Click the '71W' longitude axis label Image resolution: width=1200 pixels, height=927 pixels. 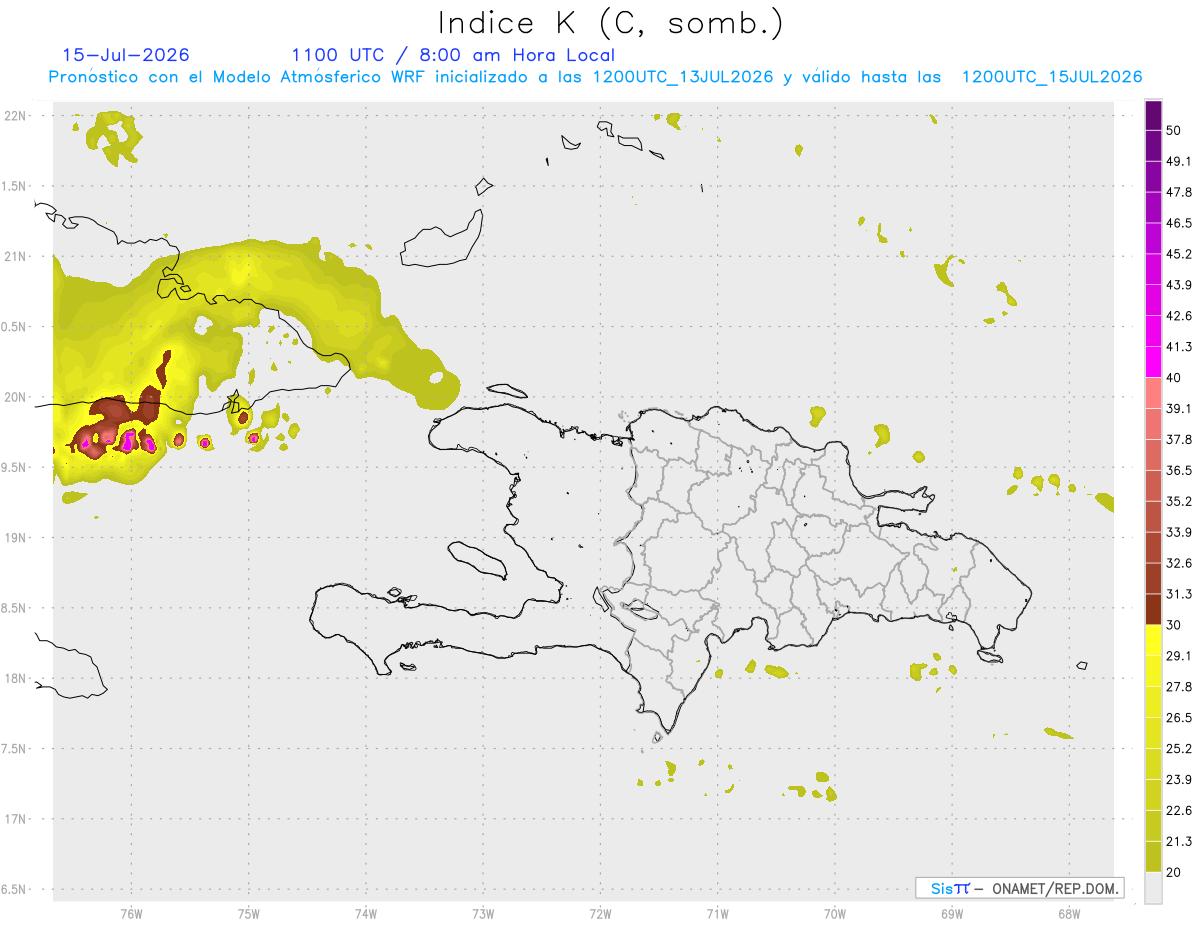[717, 913]
